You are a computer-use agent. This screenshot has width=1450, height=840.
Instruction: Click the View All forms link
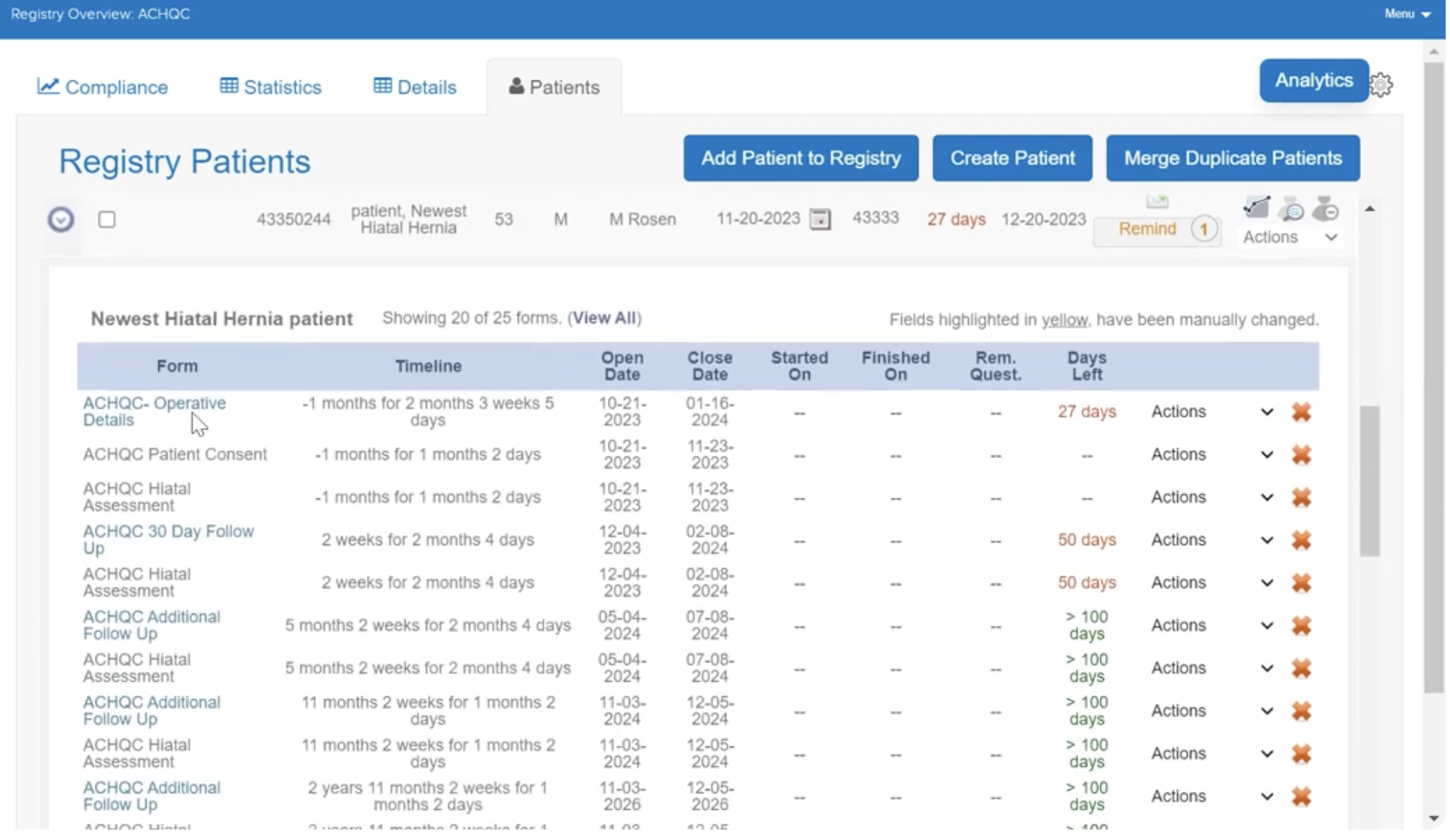coord(606,319)
